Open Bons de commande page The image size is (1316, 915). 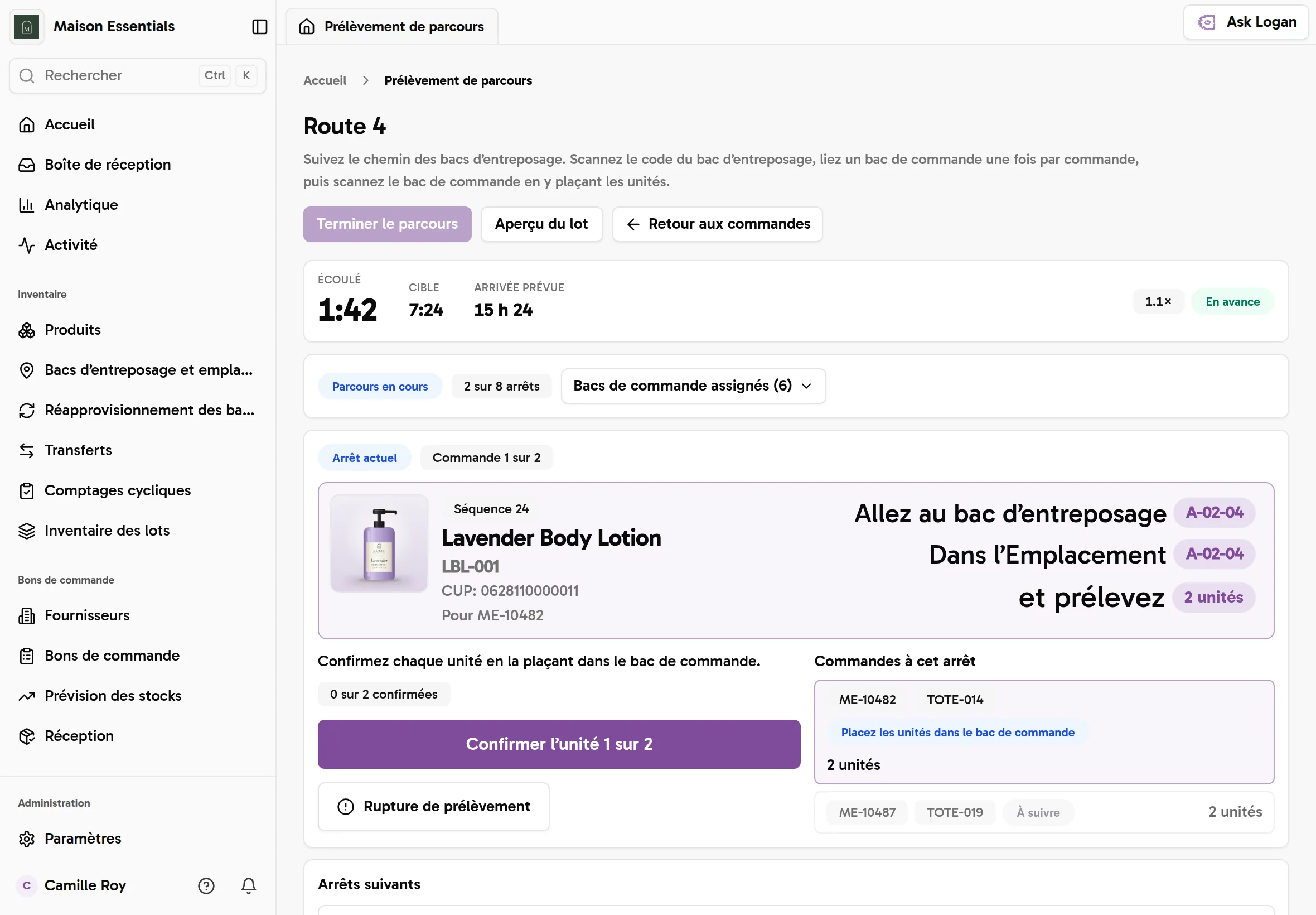click(138, 656)
